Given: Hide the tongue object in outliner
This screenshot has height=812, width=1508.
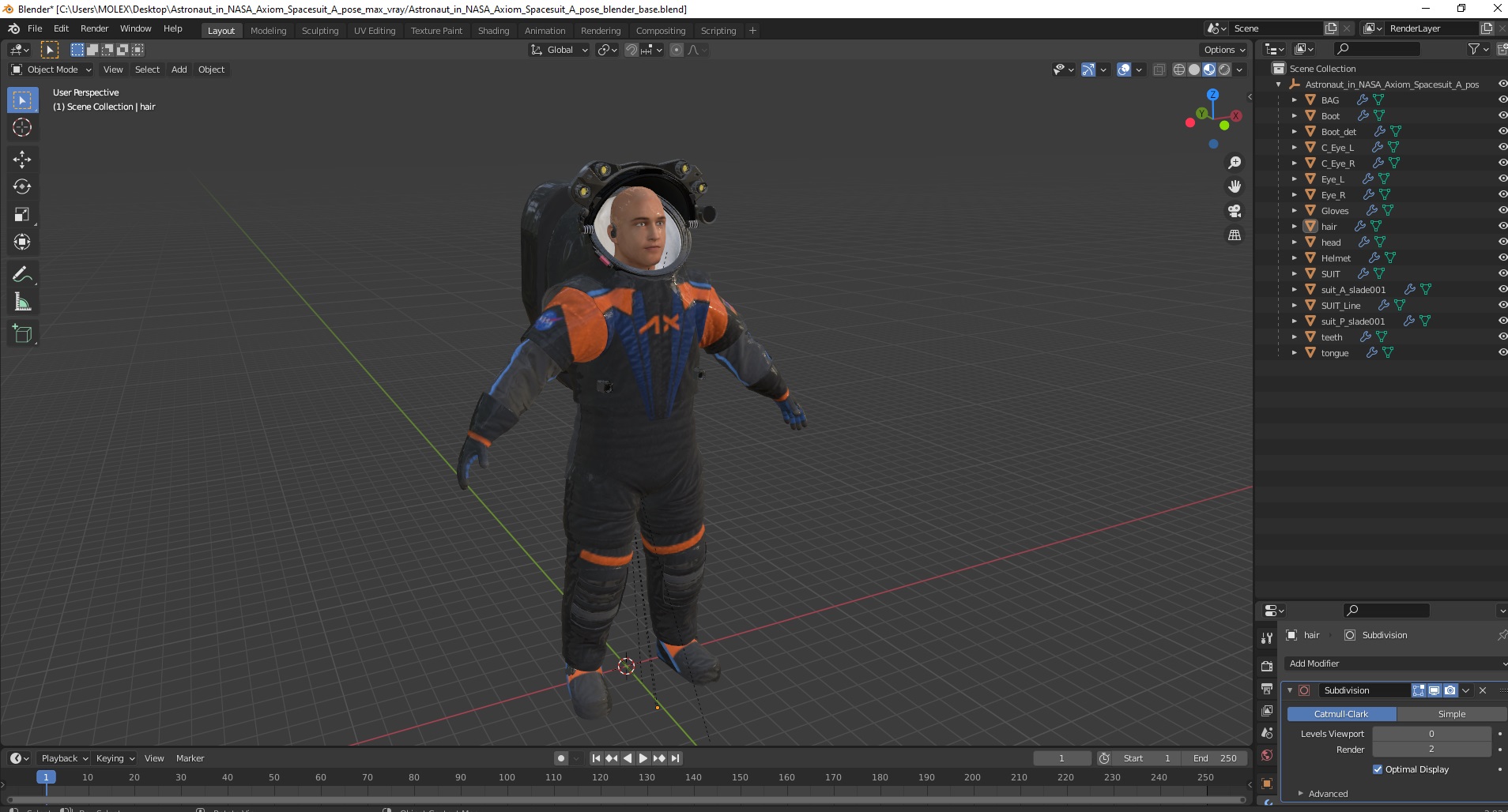Looking at the screenshot, I should coord(1502,352).
